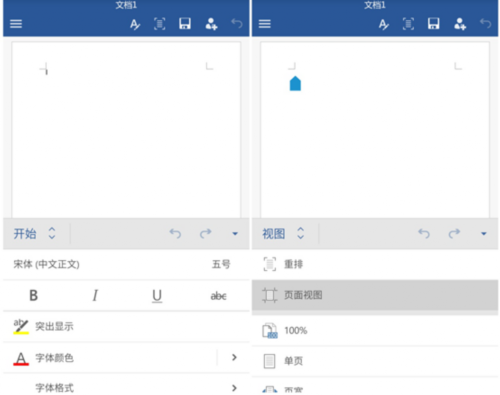Collapse the 视图 ribbon with down triangle

point(484,234)
